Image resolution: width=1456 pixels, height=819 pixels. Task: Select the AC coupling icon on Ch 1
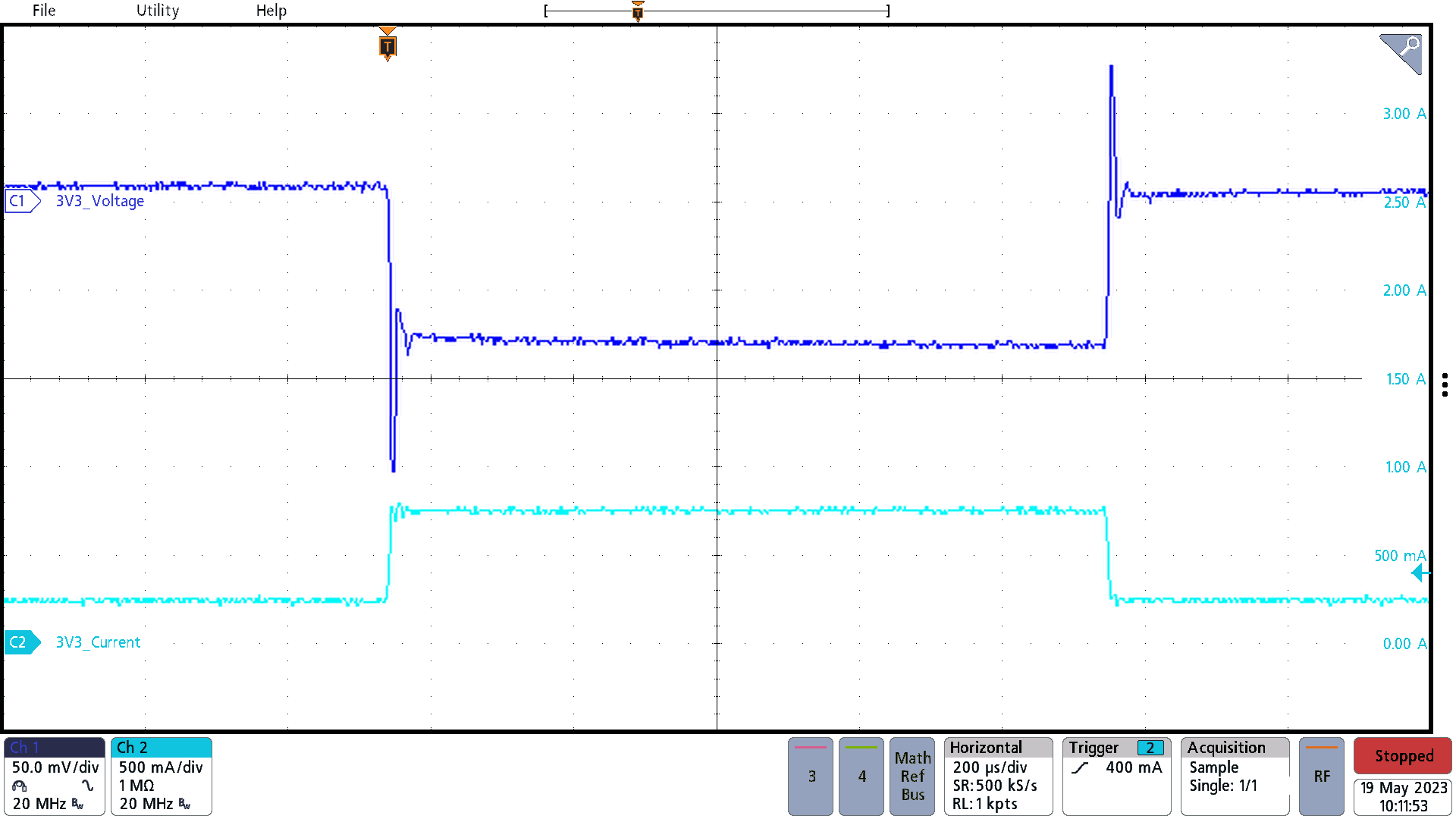pyautogui.click(x=87, y=785)
